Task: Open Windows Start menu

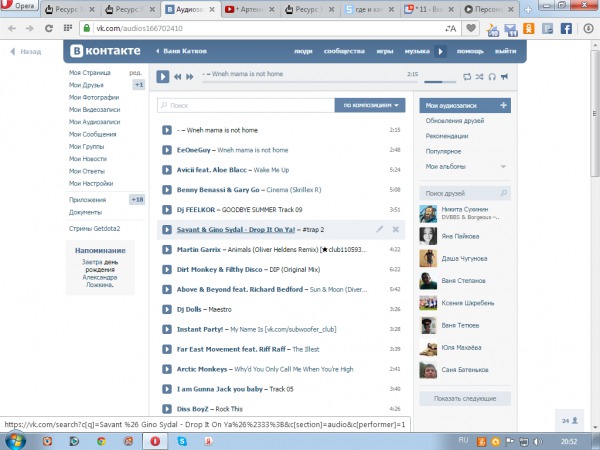Action: click(15, 441)
